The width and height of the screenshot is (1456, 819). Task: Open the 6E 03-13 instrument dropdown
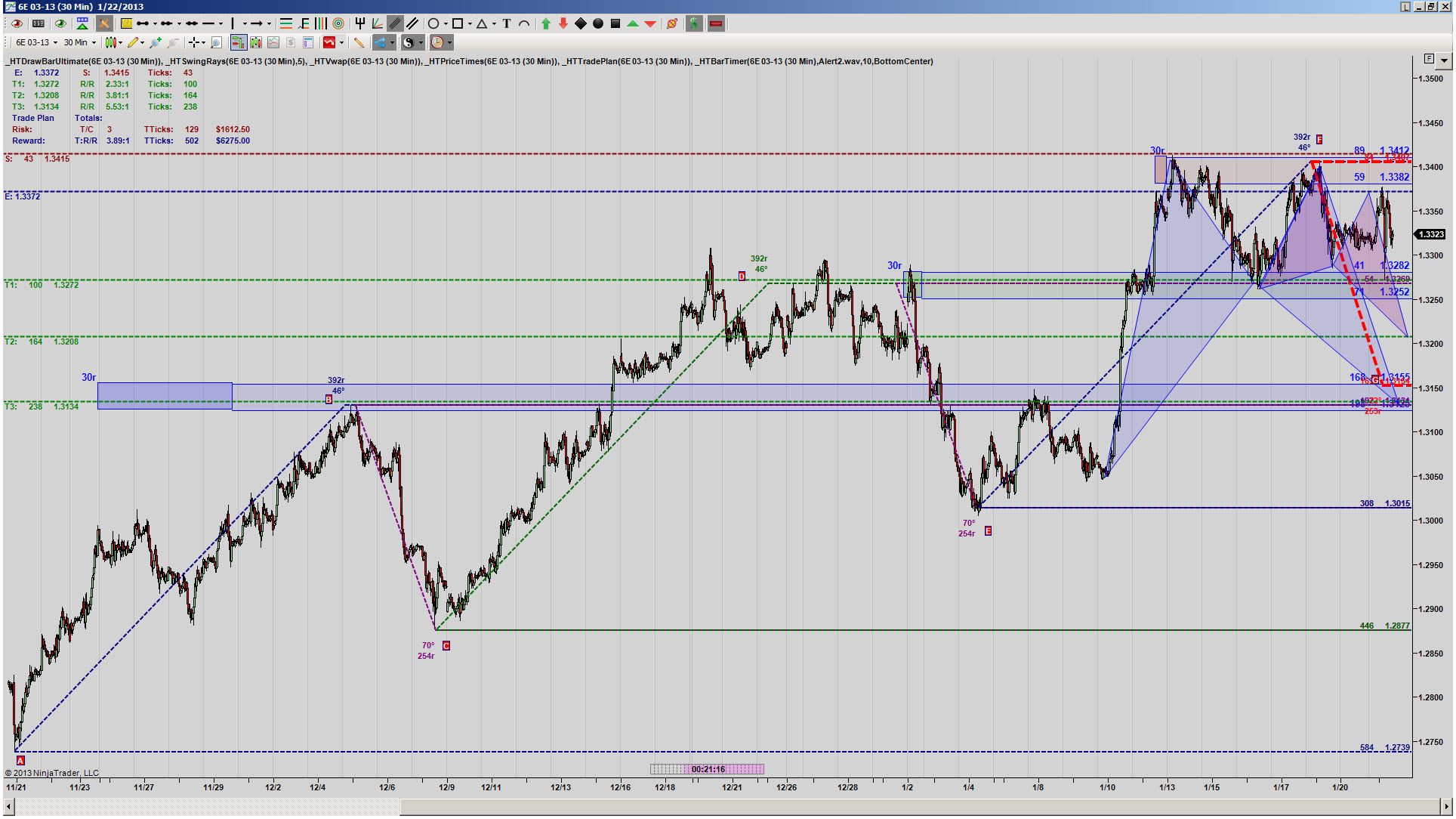(x=37, y=42)
